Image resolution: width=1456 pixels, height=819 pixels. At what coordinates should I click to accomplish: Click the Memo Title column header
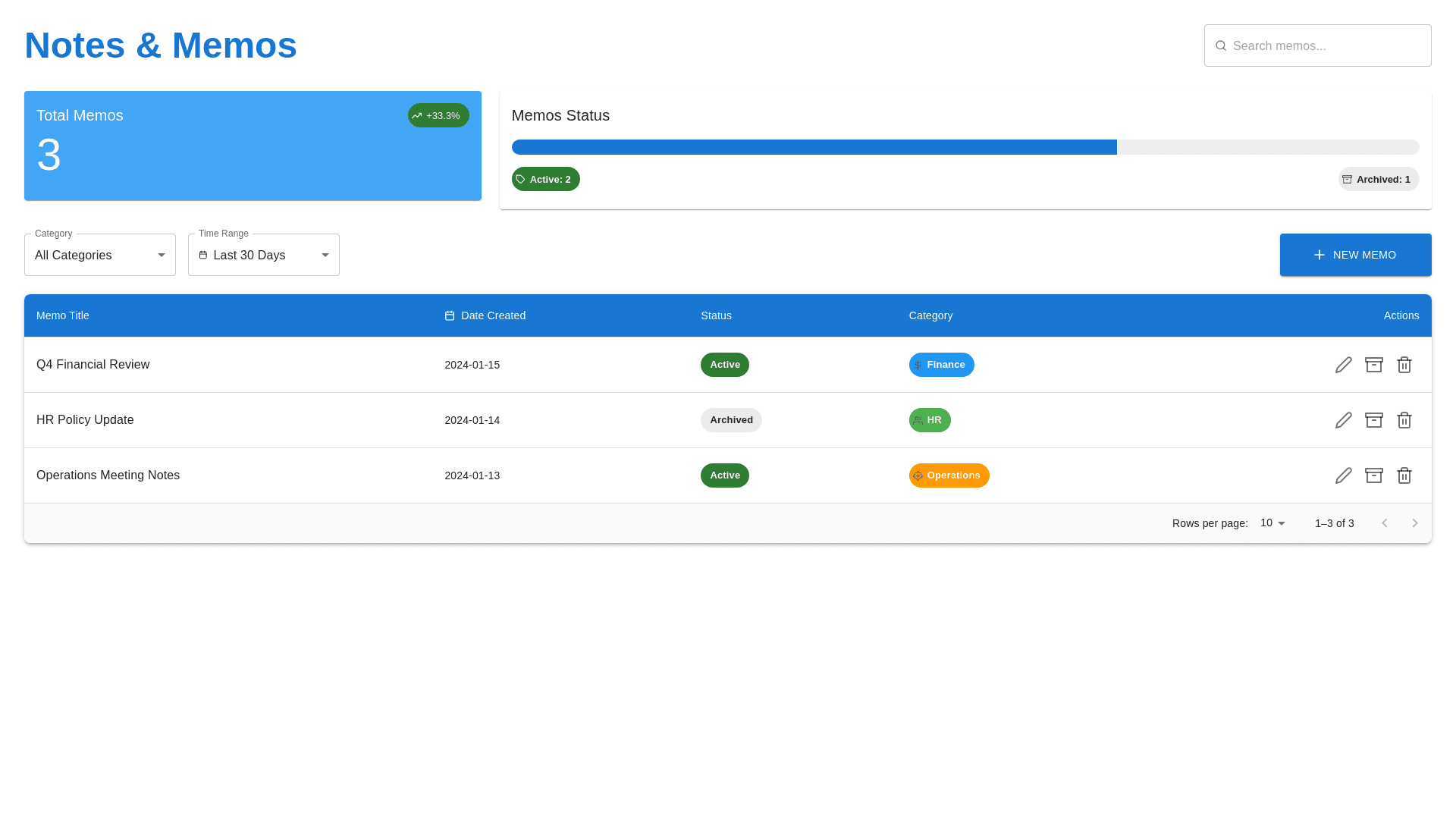tap(63, 315)
